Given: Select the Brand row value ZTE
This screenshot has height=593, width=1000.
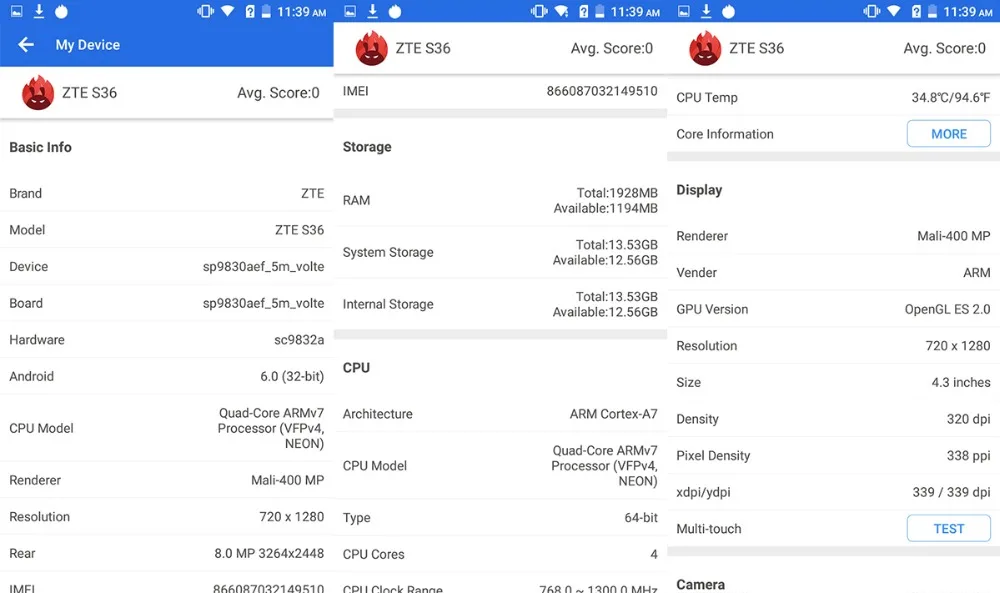Looking at the screenshot, I should pos(312,193).
